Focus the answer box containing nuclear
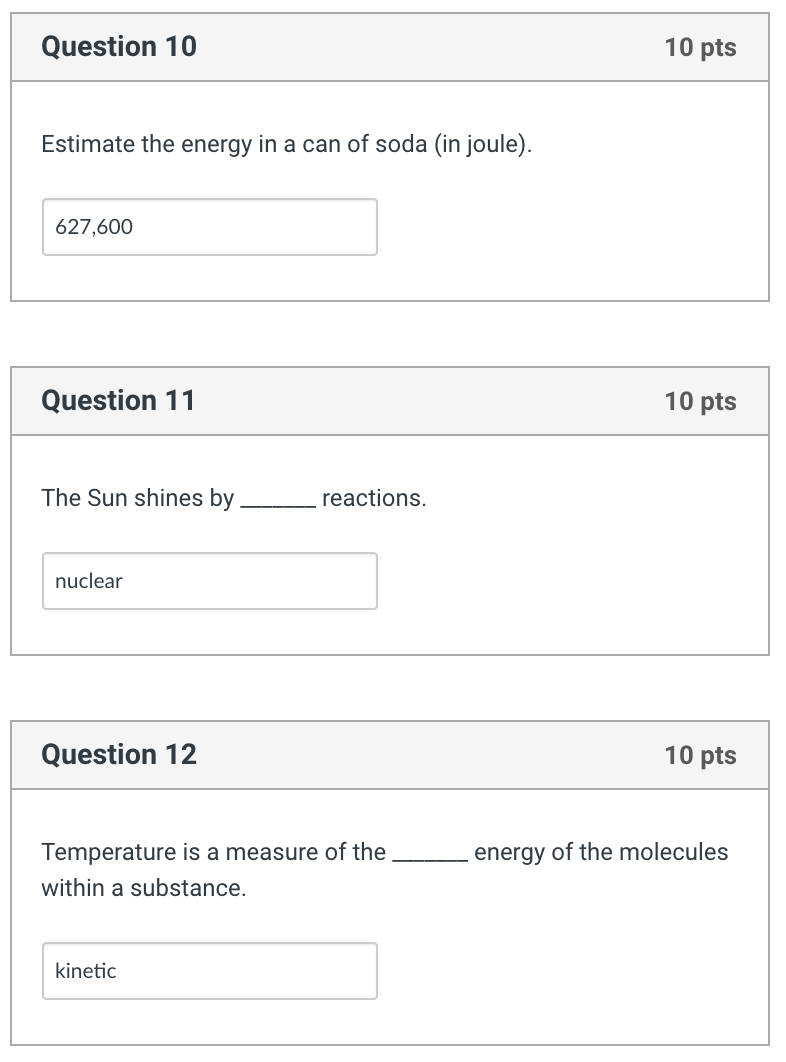786x1062 pixels. (x=209, y=581)
